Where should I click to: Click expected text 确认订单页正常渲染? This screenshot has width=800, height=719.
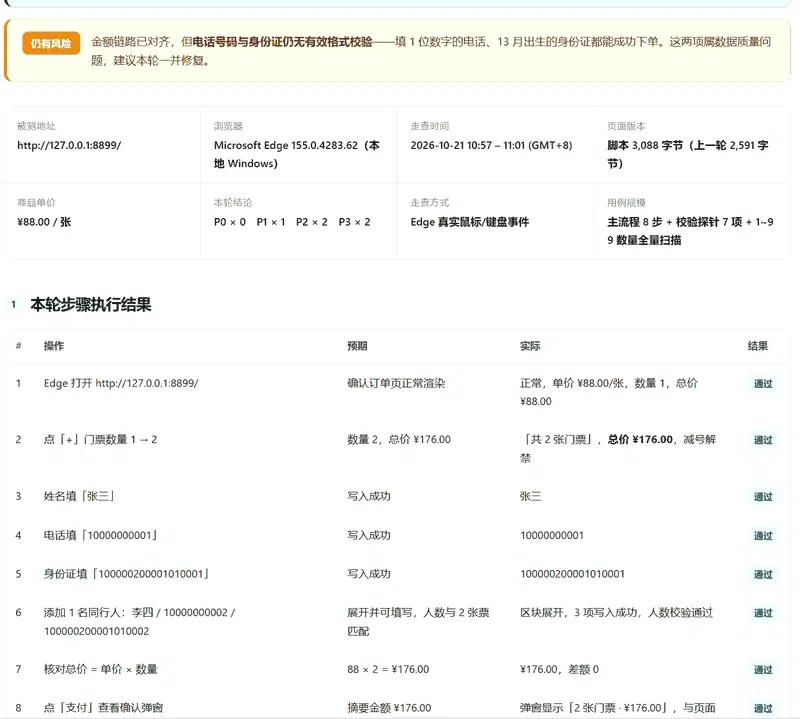coord(396,383)
